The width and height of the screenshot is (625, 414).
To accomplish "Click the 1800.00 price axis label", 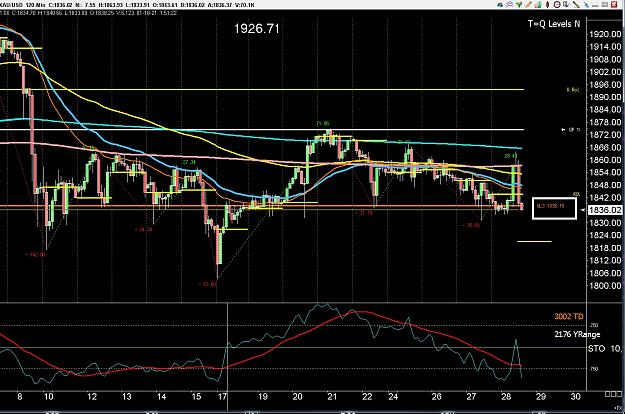I will coord(605,286).
